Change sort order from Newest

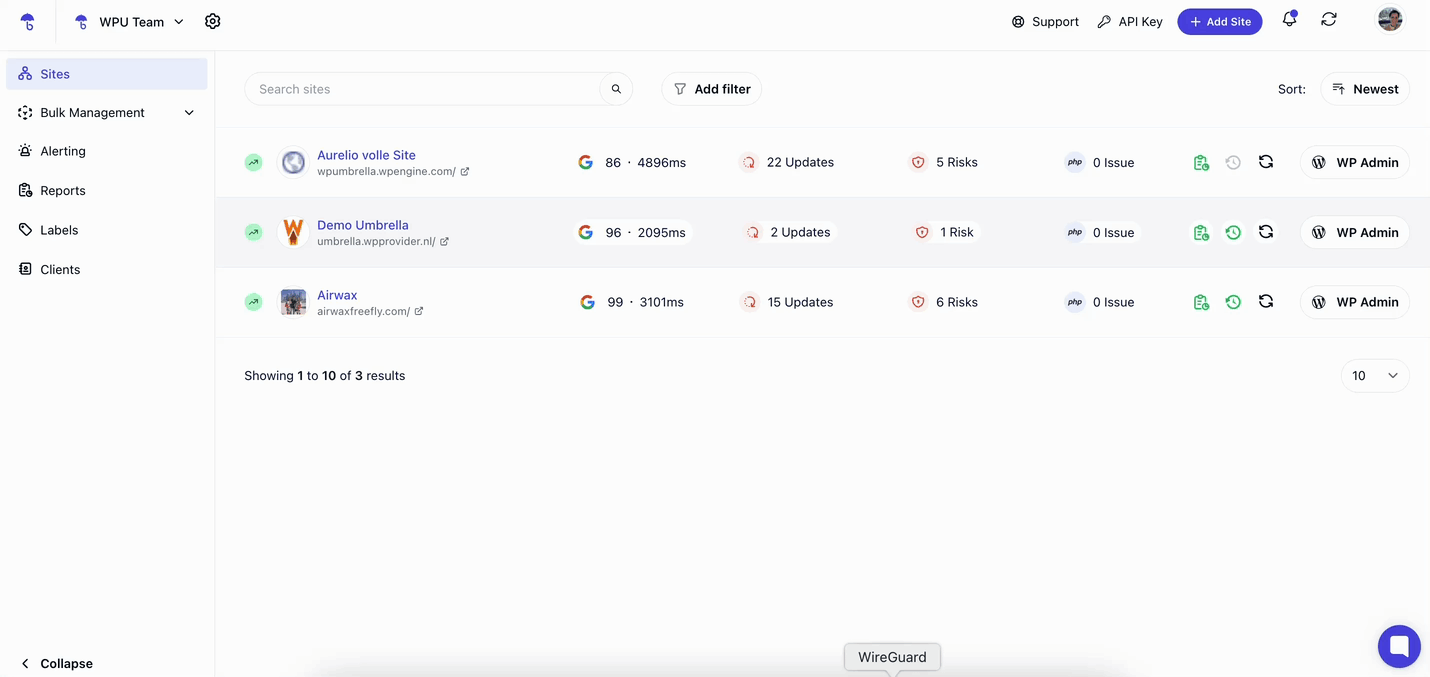[x=1365, y=89]
